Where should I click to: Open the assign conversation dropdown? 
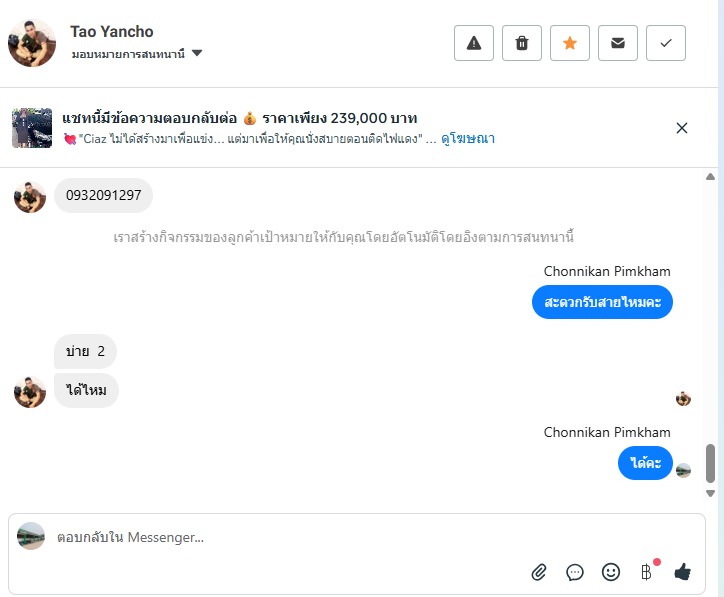pyautogui.click(x=129, y=54)
